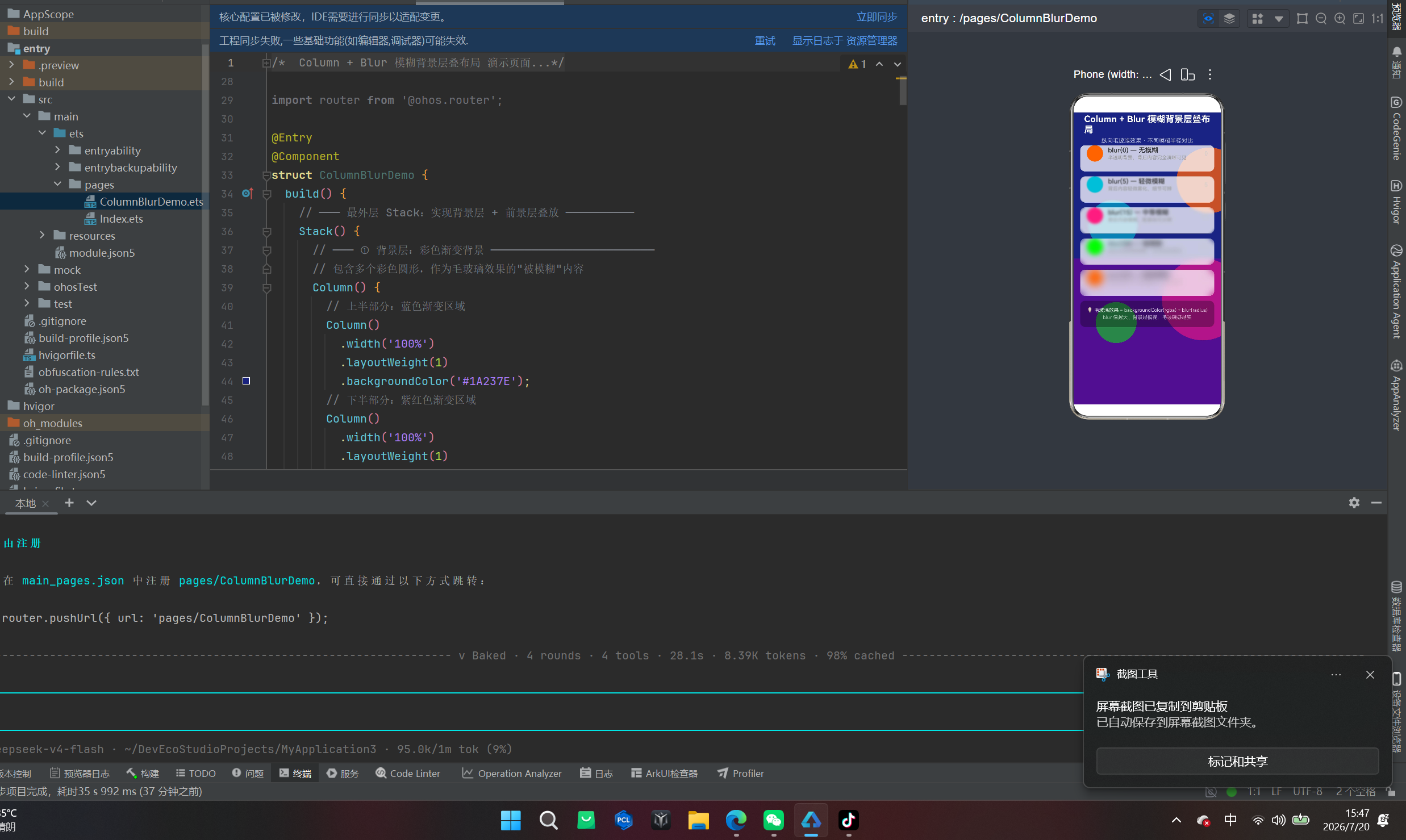Screen dimensions: 1406x840
Task: Open Windows Start menu
Action: coord(511,820)
